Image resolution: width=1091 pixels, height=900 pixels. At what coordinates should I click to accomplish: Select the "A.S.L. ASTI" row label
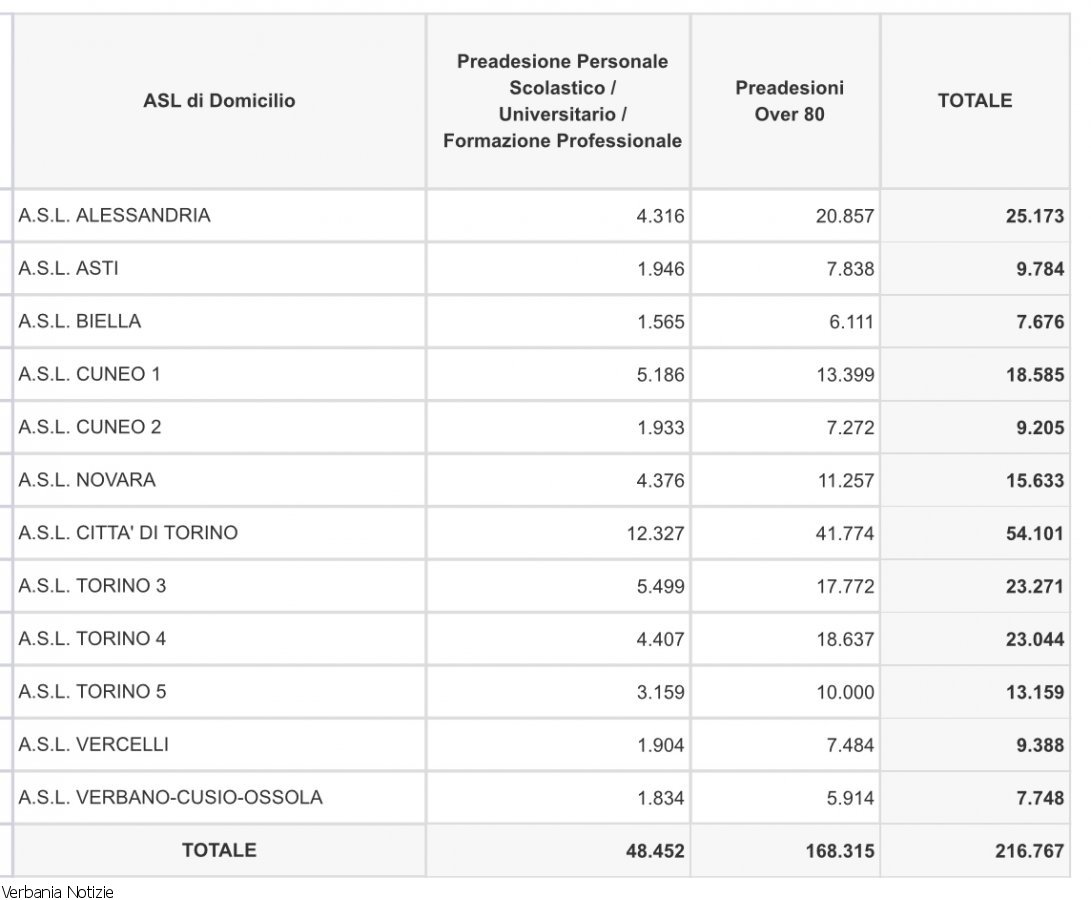pos(68,268)
